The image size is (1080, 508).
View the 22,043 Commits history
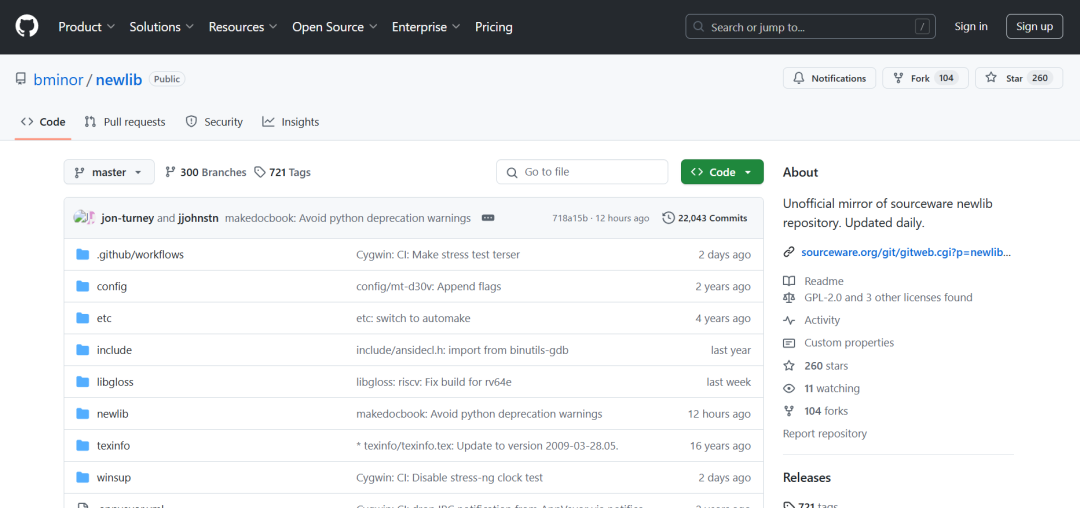[705, 218]
